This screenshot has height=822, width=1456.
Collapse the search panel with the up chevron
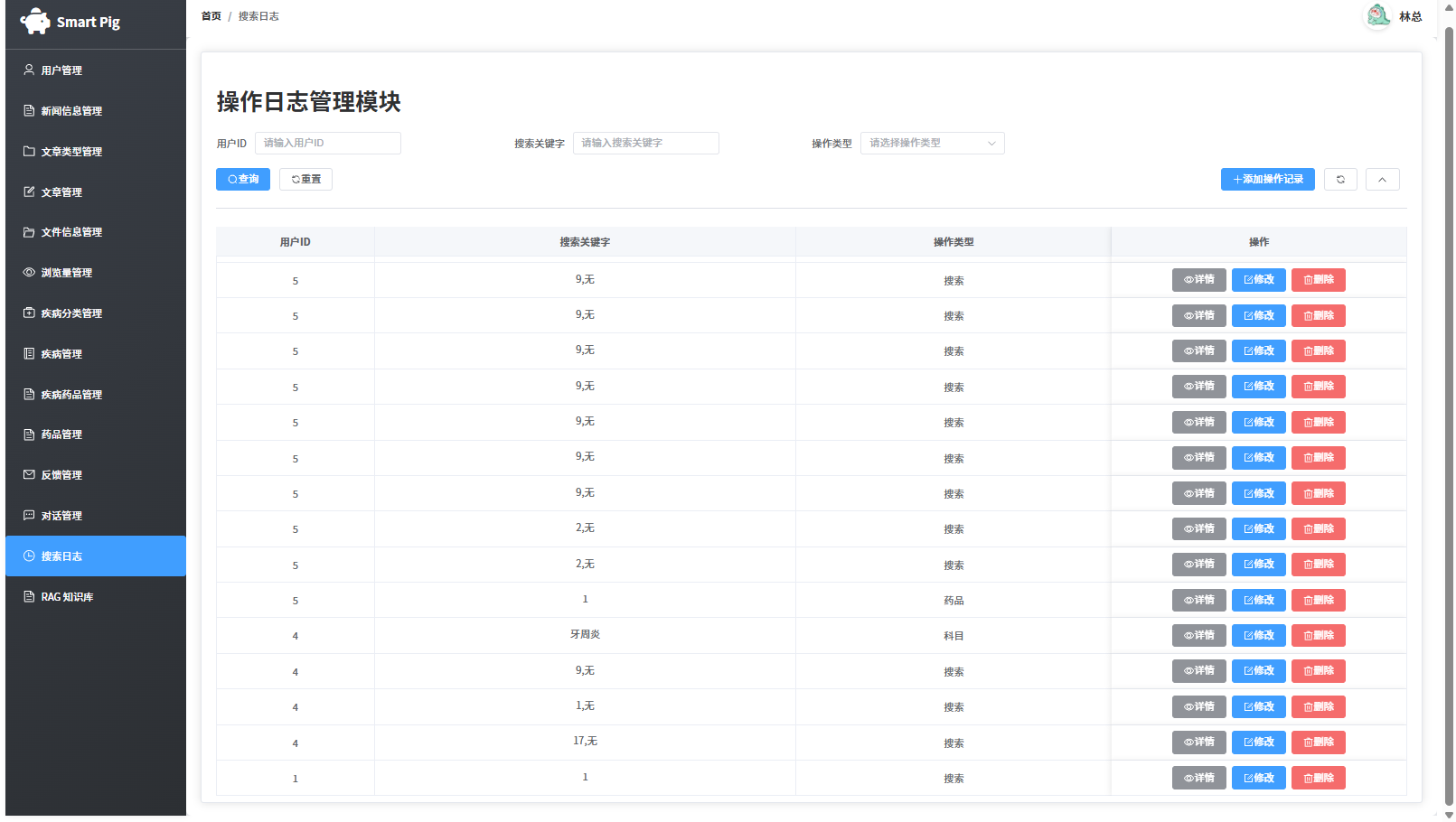1382,180
